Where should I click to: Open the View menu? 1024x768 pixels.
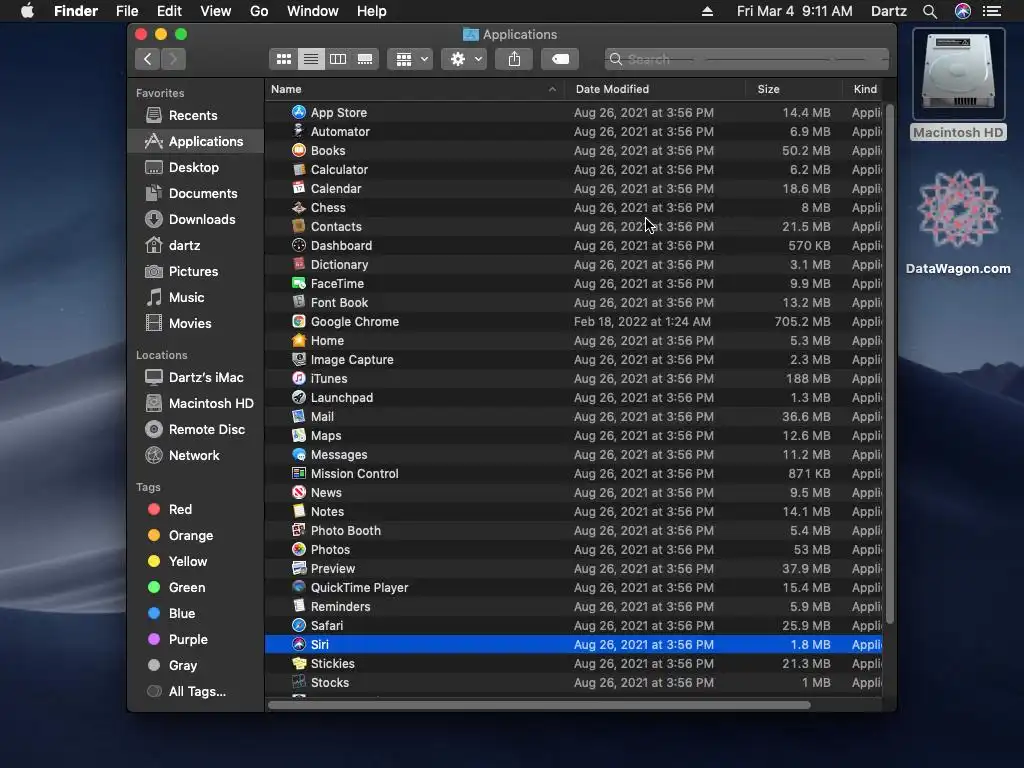(216, 11)
